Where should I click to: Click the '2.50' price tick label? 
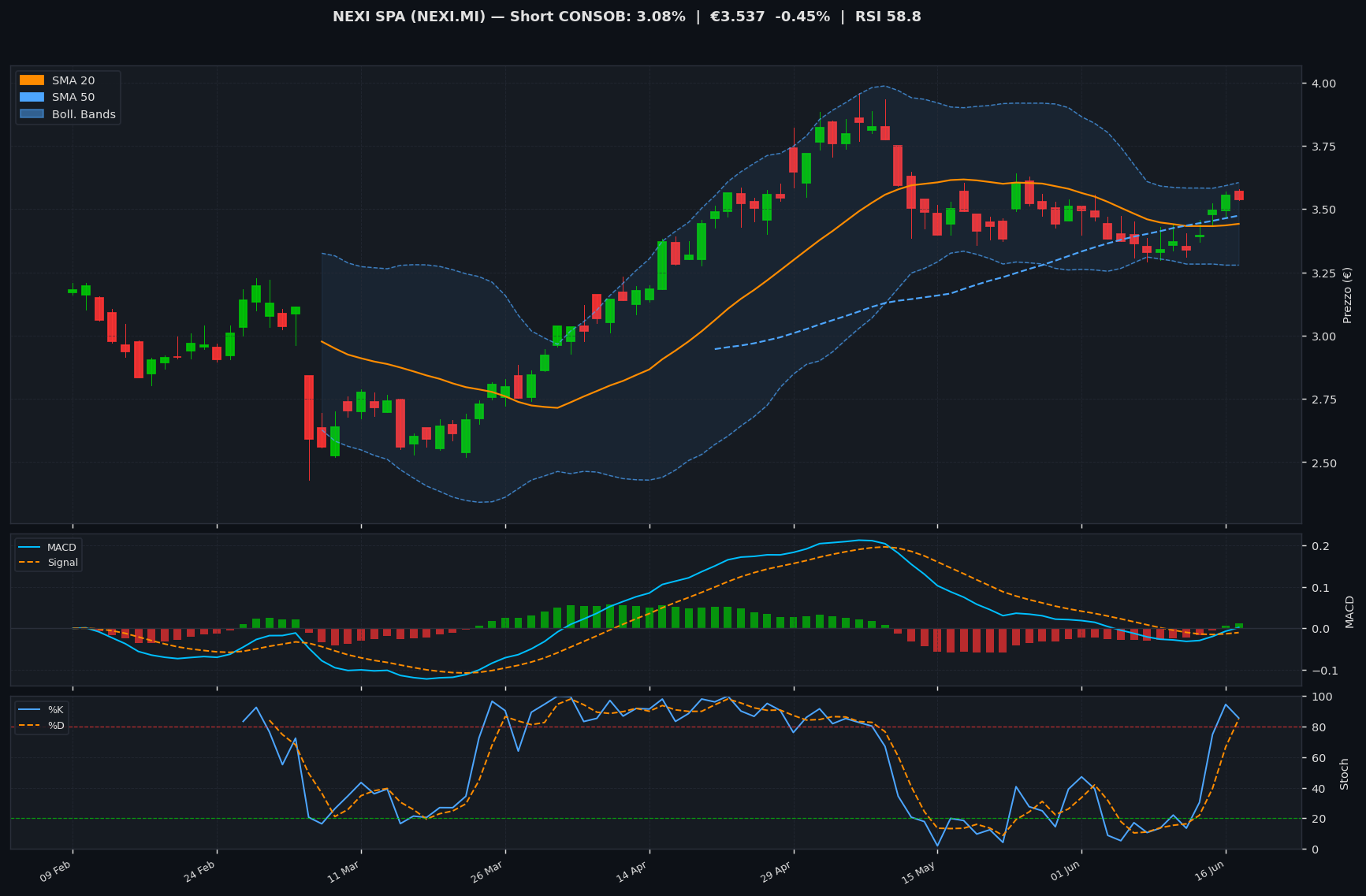tap(1323, 463)
